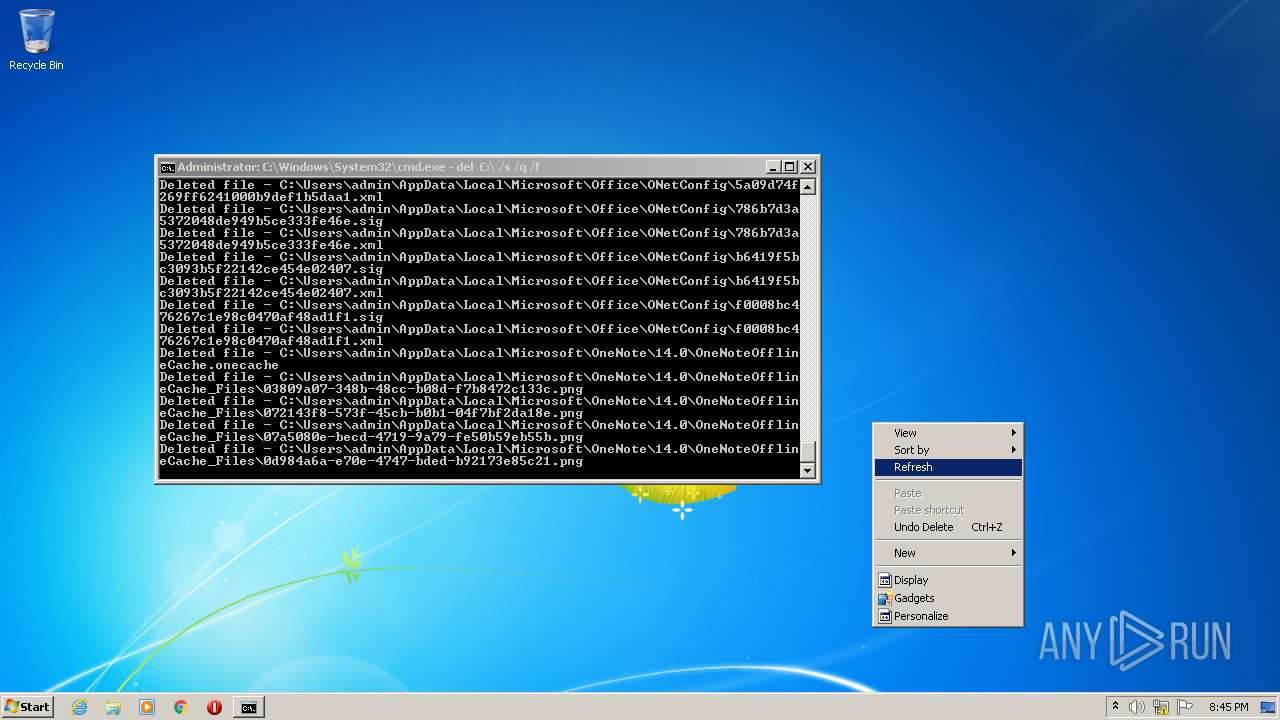Click the Start button
Image resolution: width=1280 pixels, height=720 pixels.
(x=27, y=707)
